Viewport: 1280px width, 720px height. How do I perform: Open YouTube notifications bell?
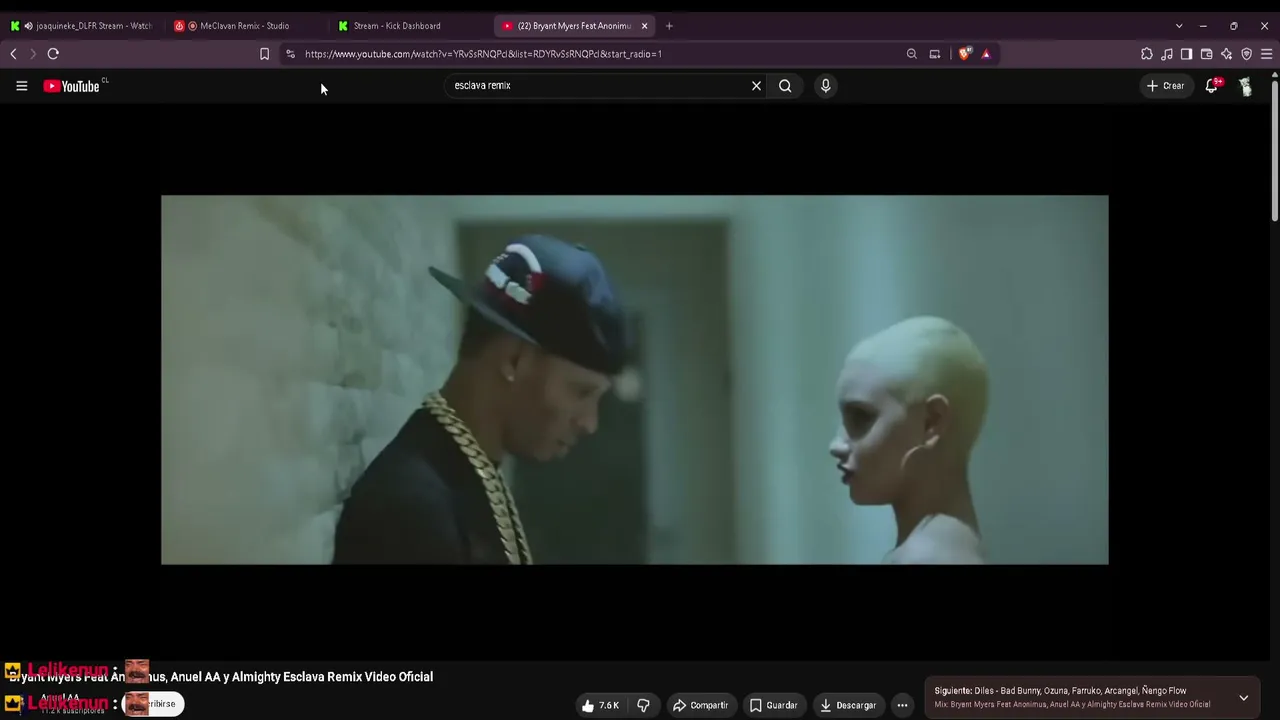click(1212, 86)
